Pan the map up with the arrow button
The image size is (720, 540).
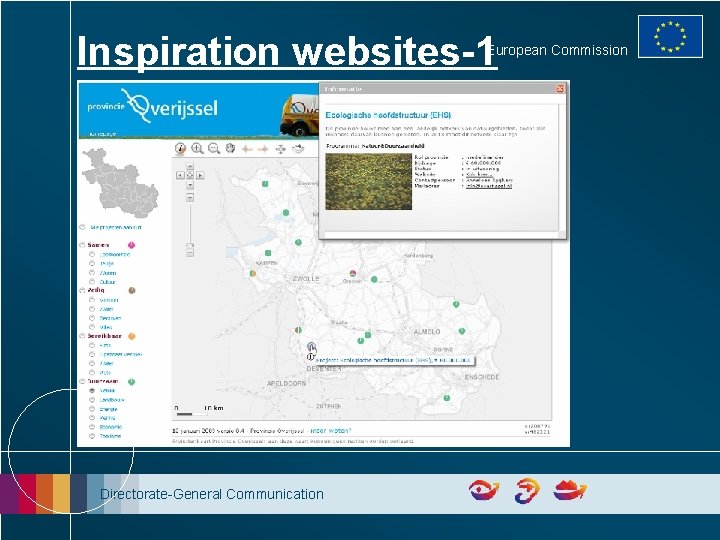tap(190, 166)
